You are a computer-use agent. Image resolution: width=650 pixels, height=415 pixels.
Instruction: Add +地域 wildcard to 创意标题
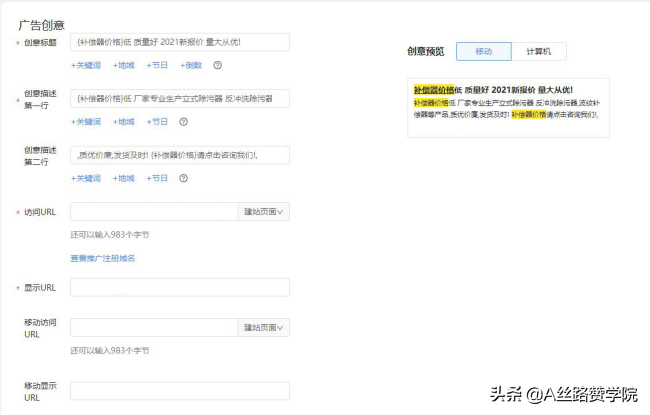coord(125,65)
